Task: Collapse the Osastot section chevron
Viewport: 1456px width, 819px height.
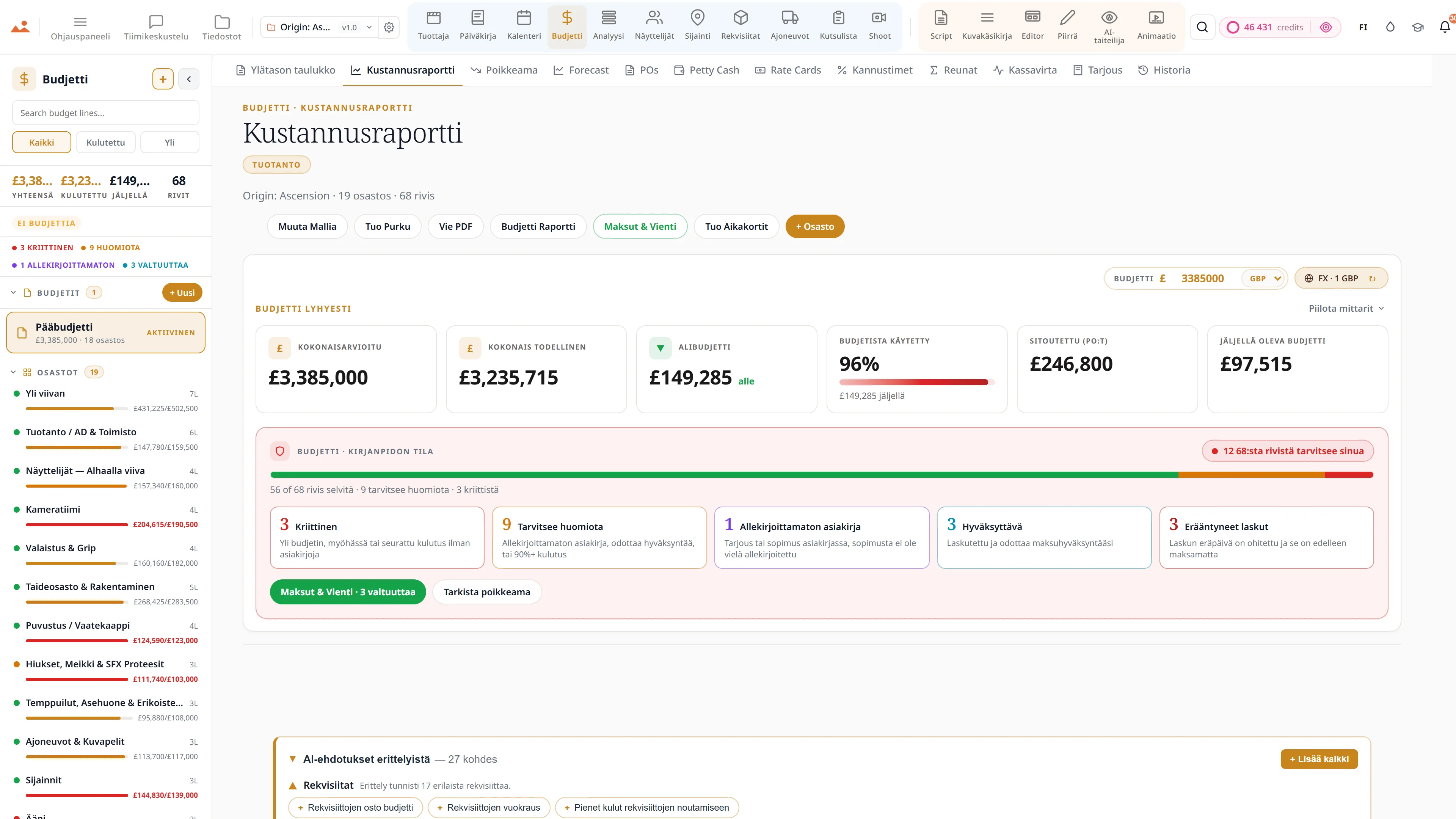Action: [x=13, y=372]
